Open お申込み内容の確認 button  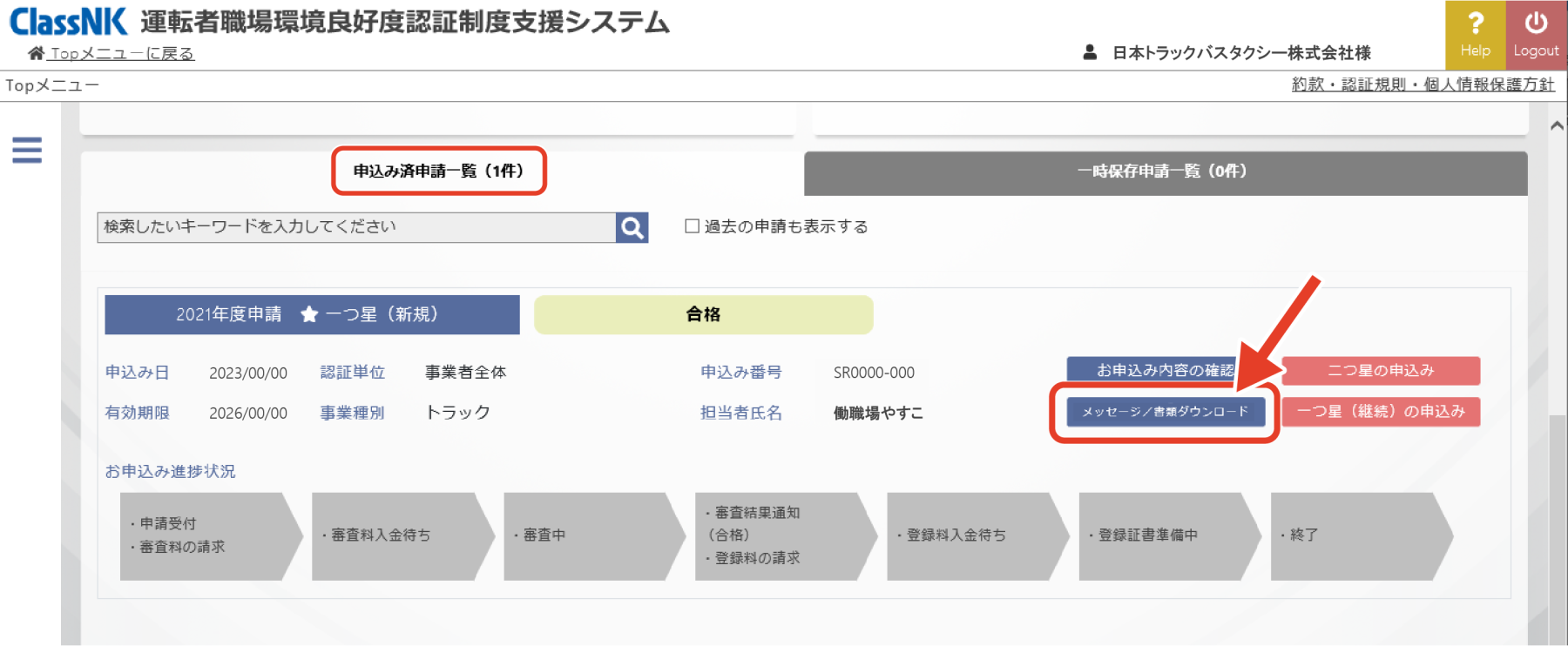[1165, 370]
